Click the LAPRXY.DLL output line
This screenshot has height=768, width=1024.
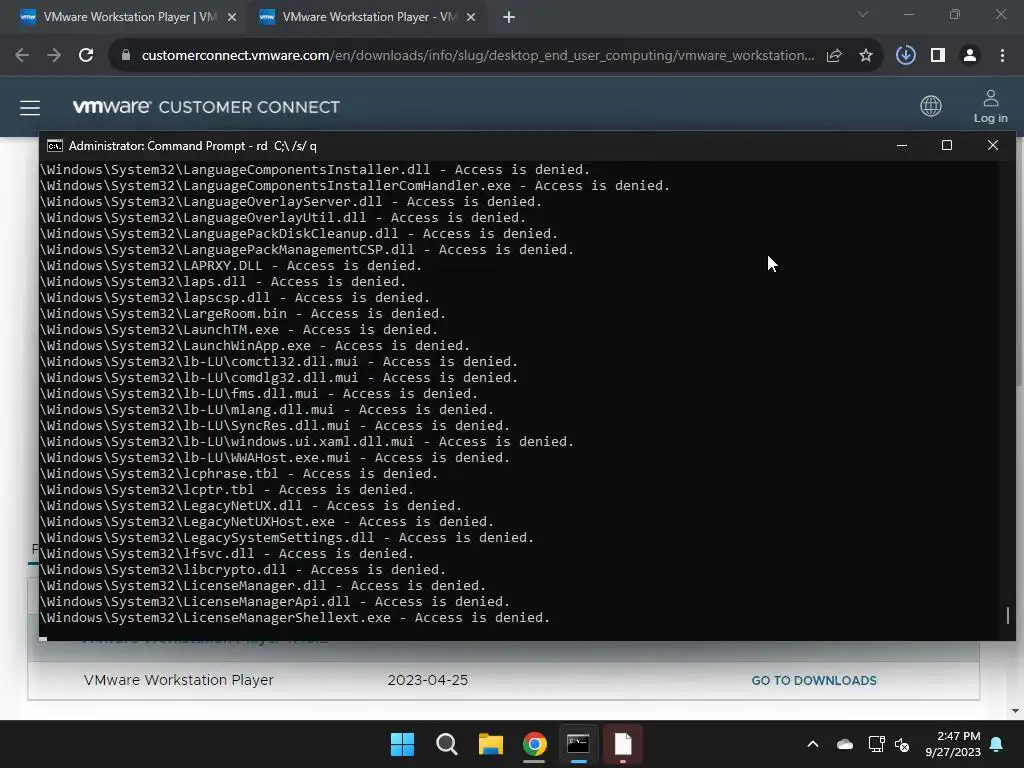pos(231,266)
